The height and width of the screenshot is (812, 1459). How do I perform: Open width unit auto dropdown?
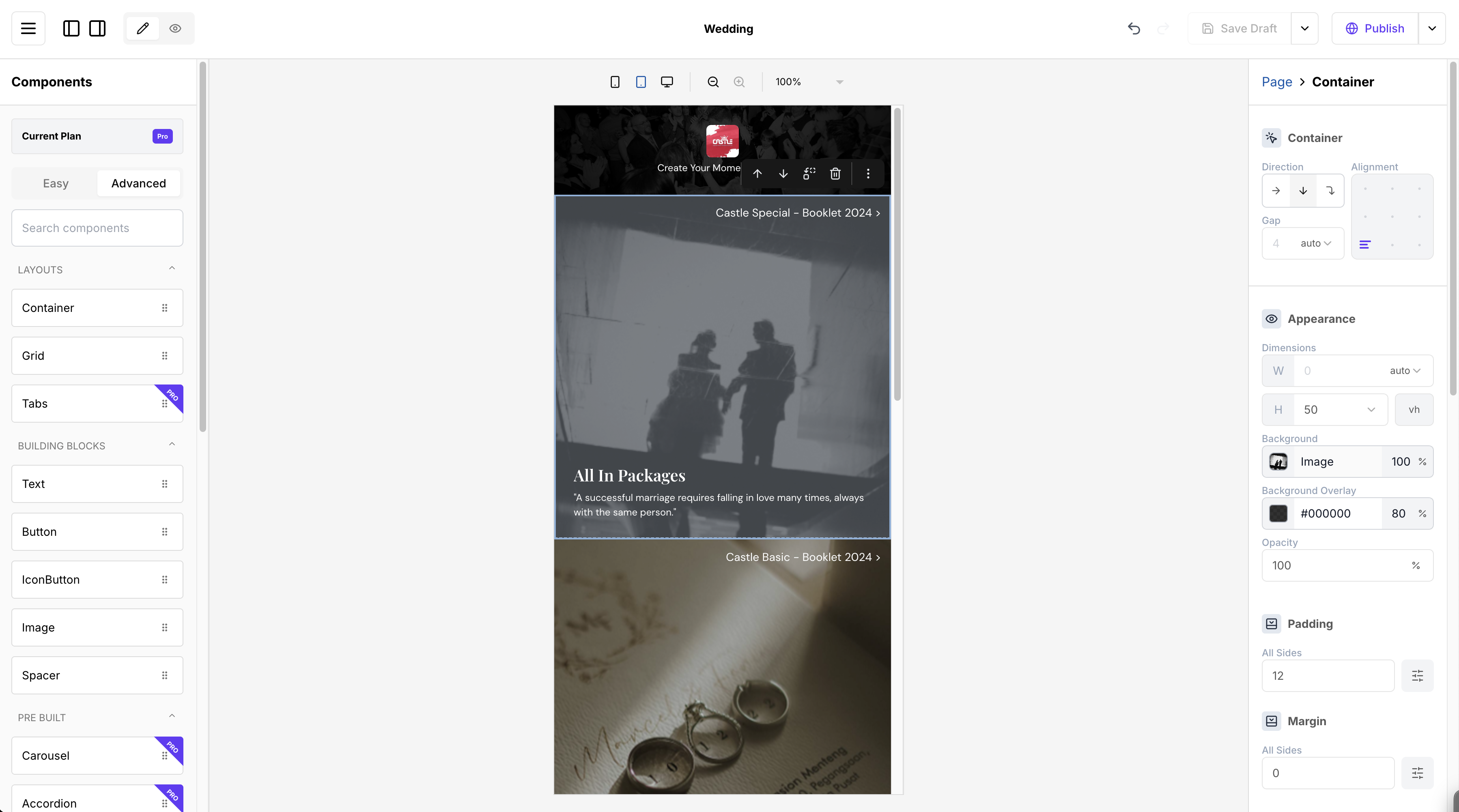(1405, 371)
